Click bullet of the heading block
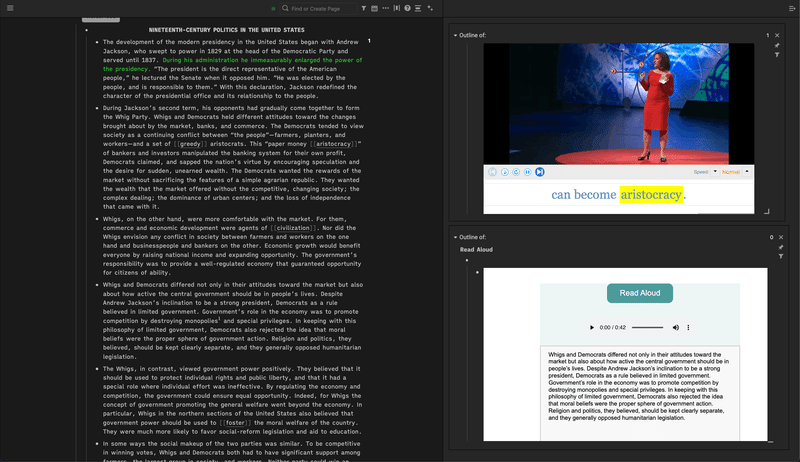Screen dimensions: 800x462 (x=86, y=30)
